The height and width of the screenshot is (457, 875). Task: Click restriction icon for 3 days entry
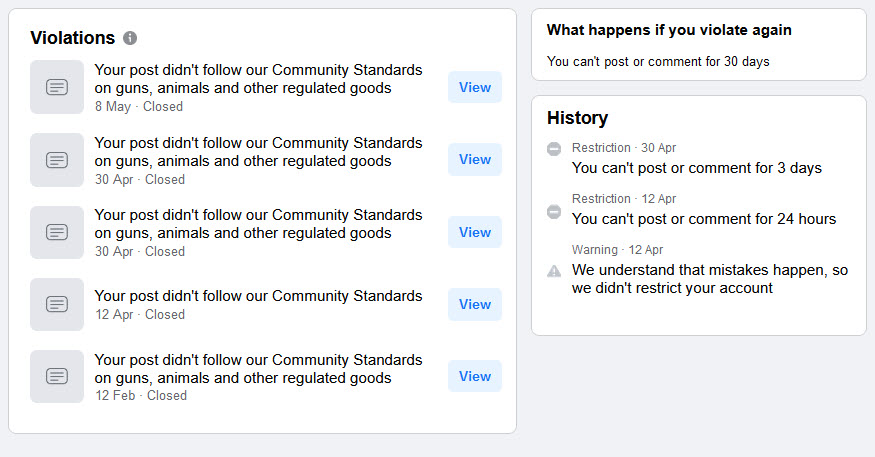(554, 149)
